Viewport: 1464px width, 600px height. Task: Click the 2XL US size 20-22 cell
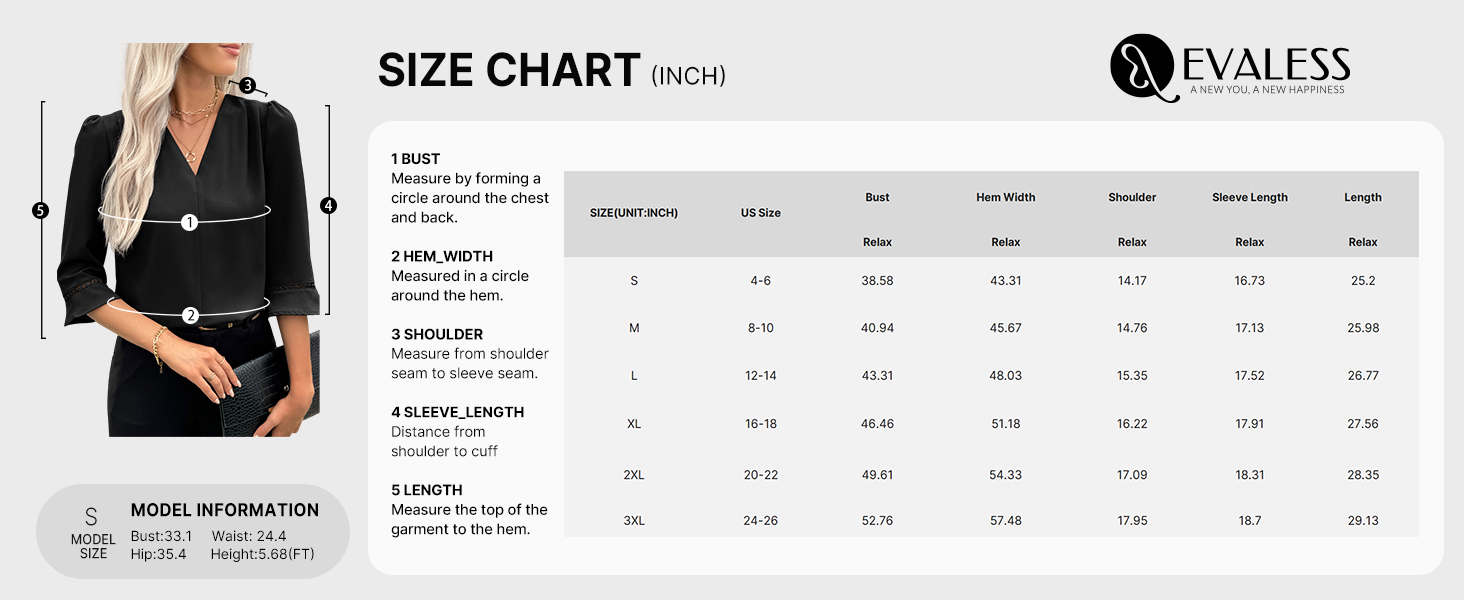pyautogui.click(x=761, y=475)
